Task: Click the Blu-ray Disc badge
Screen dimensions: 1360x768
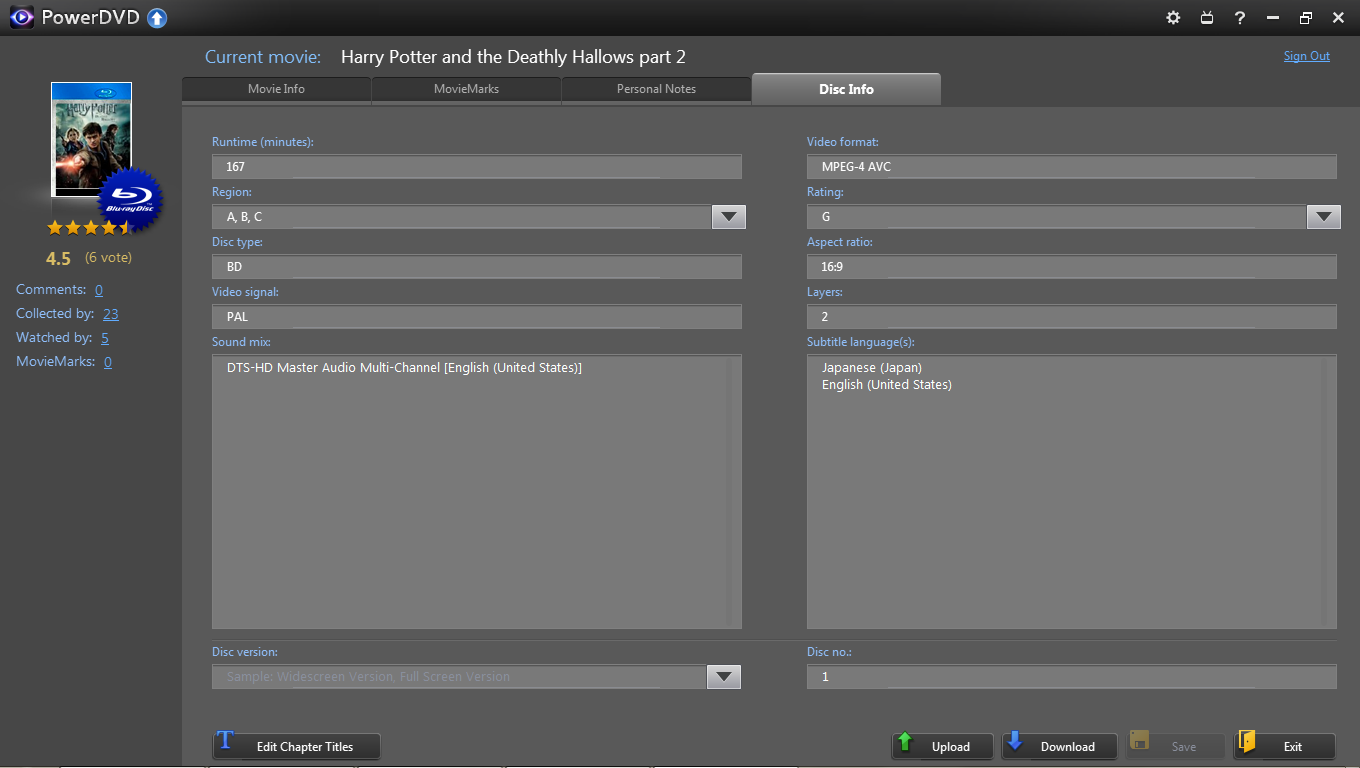Action: [x=130, y=200]
